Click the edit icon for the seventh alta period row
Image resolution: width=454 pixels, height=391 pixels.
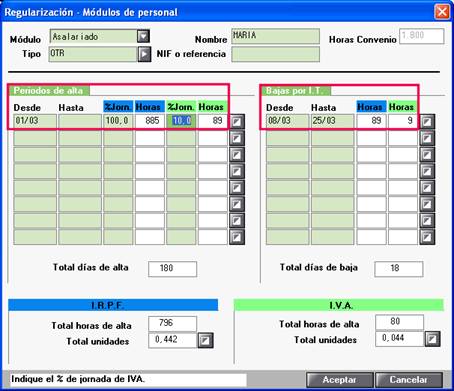coord(237,221)
